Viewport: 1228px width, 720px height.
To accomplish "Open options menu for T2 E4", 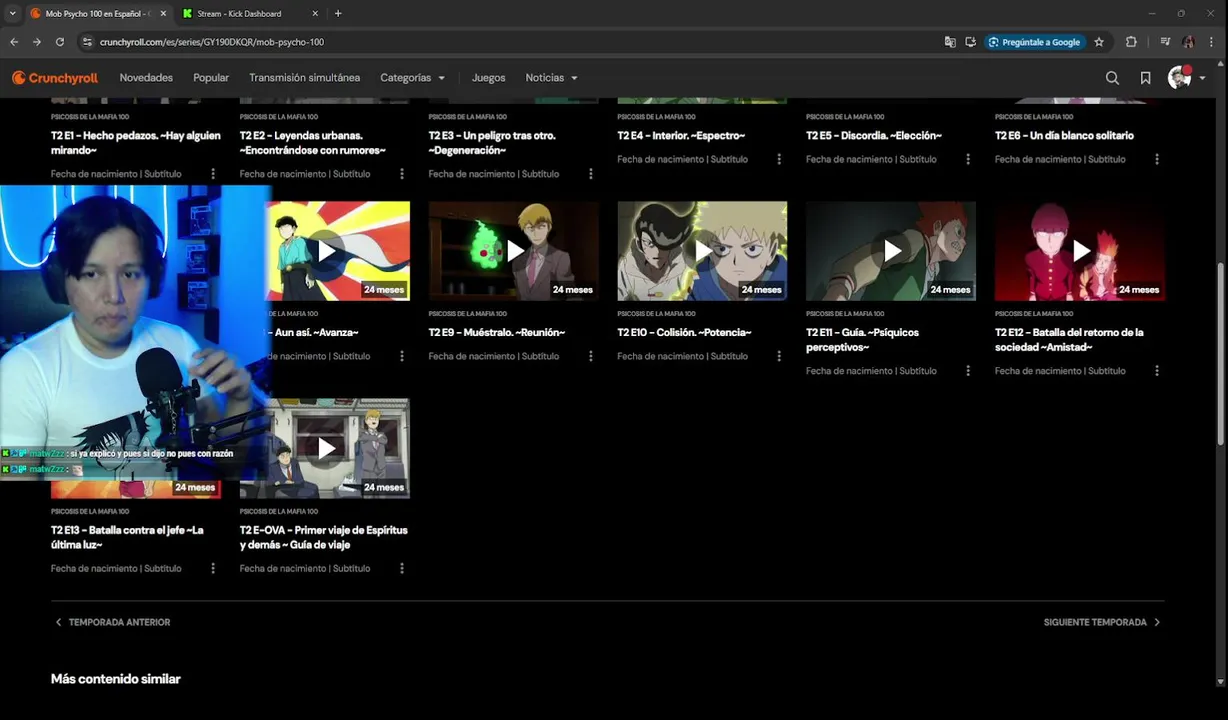I will point(779,159).
